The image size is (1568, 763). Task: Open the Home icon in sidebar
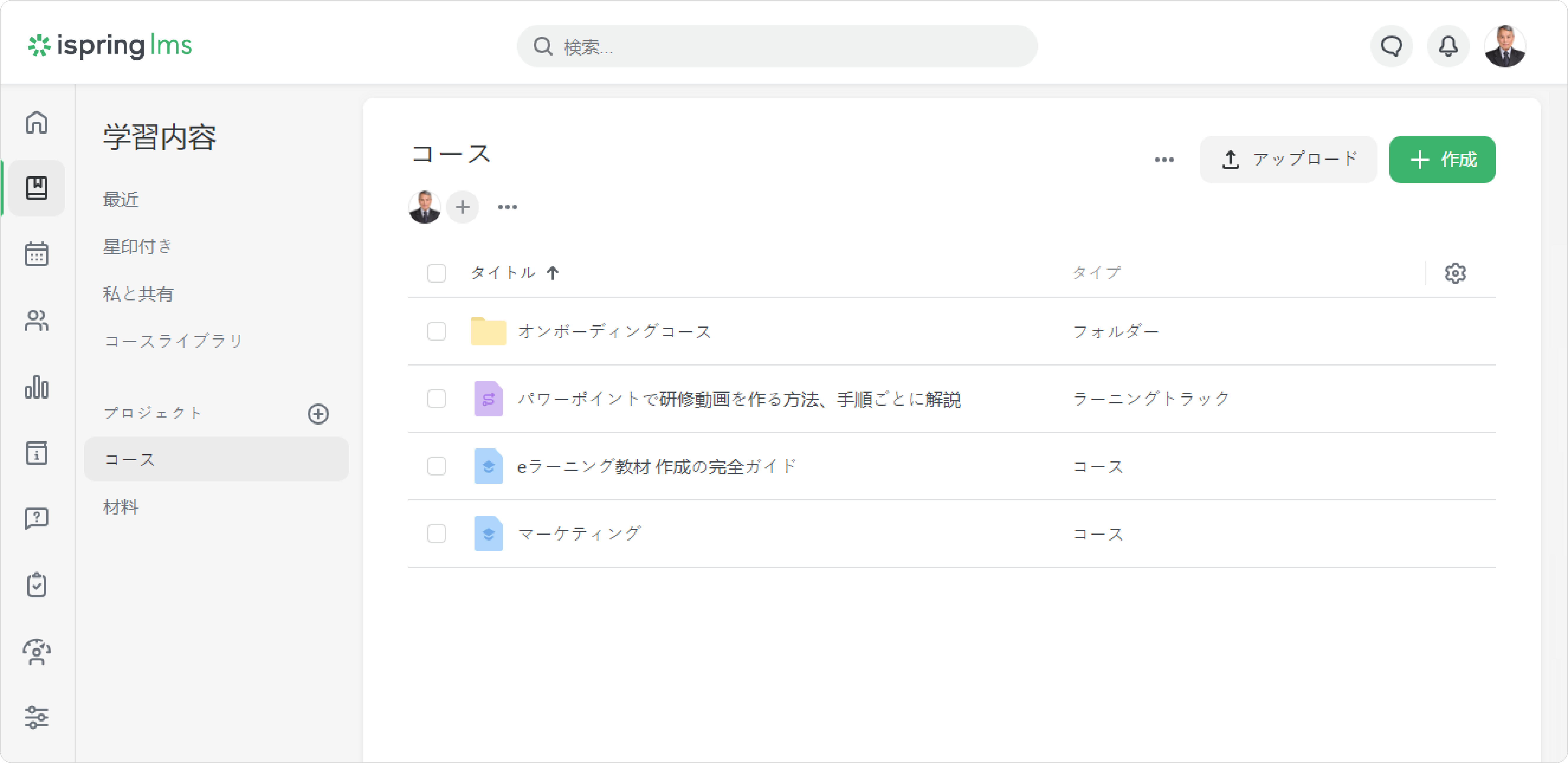coord(36,122)
